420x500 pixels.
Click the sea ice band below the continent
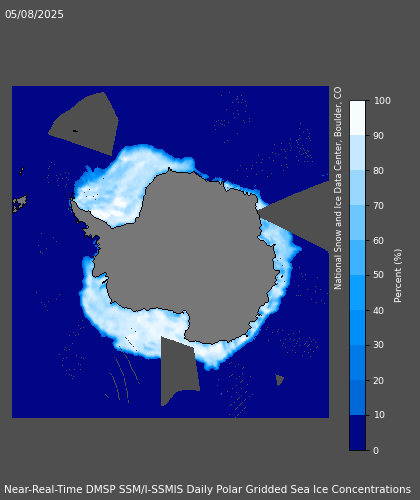click(140, 333)
